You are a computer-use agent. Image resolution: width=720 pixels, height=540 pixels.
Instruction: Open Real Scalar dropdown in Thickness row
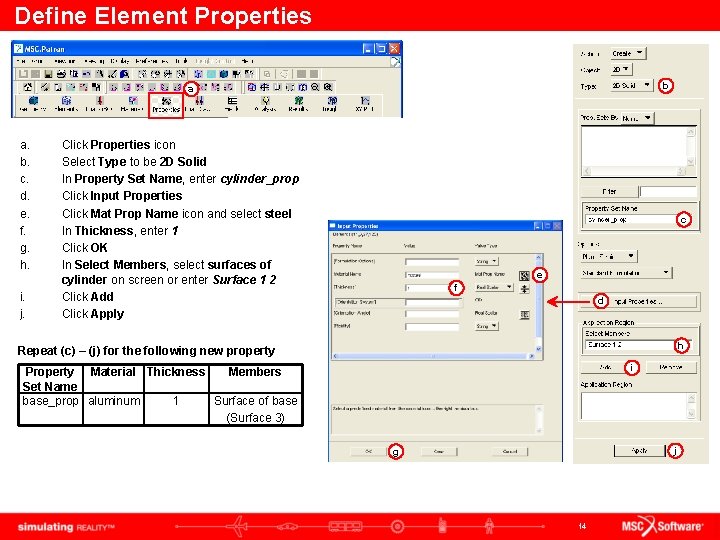click(494, 287)
